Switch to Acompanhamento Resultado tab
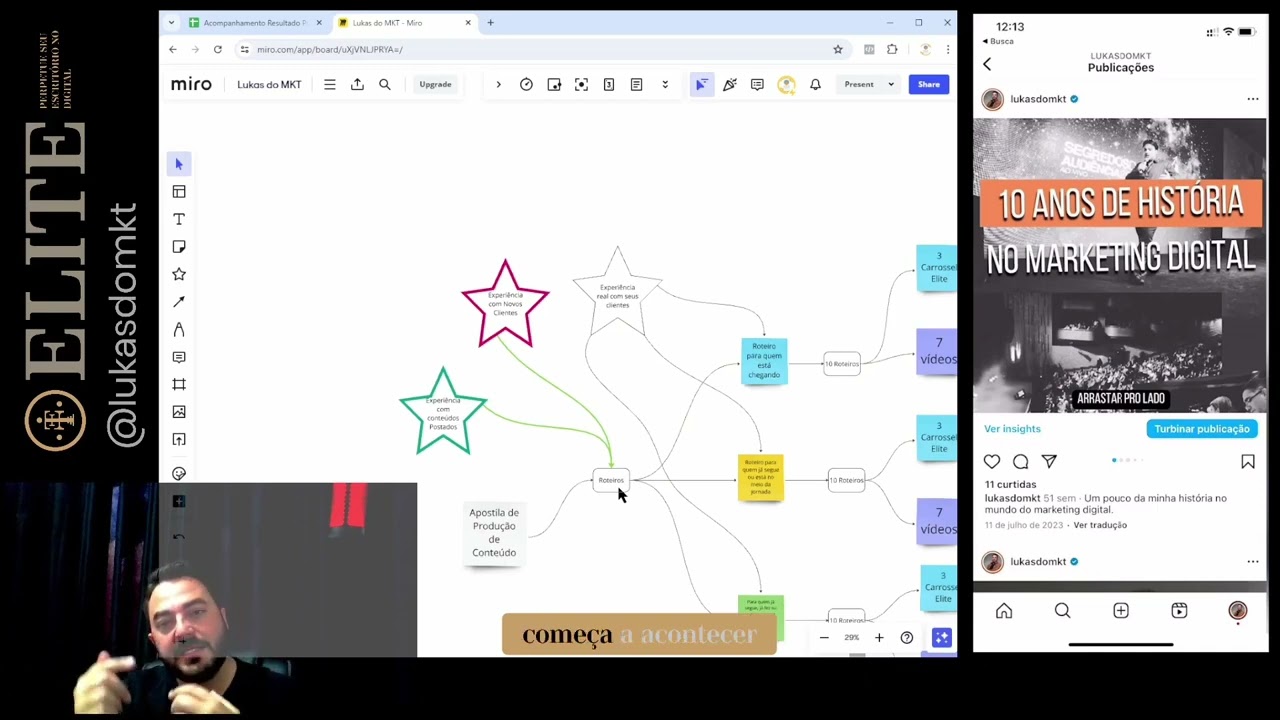The width and height of the screenshot is (1280, 720). [255, 23]
